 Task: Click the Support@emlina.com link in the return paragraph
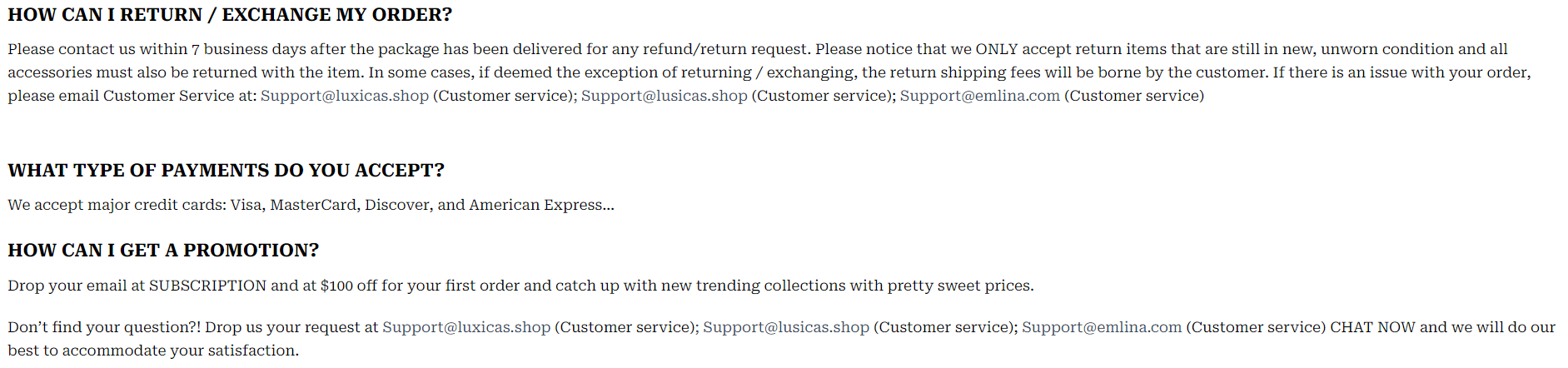(980, 96)
